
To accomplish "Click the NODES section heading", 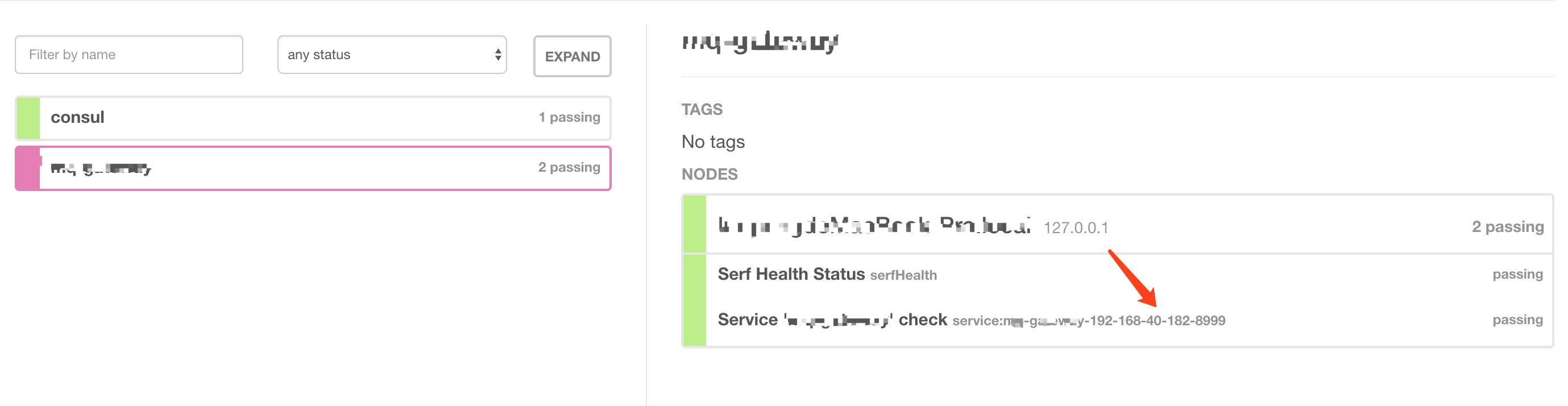I will pos(710,174).
